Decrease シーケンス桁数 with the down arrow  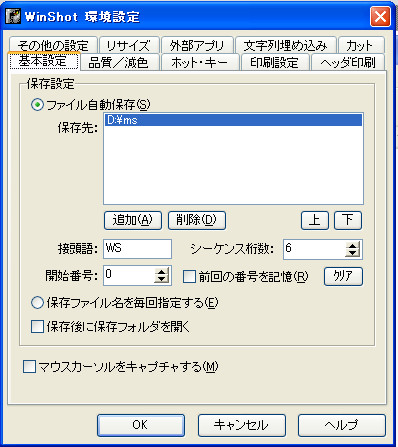click(x=353, y=253)
